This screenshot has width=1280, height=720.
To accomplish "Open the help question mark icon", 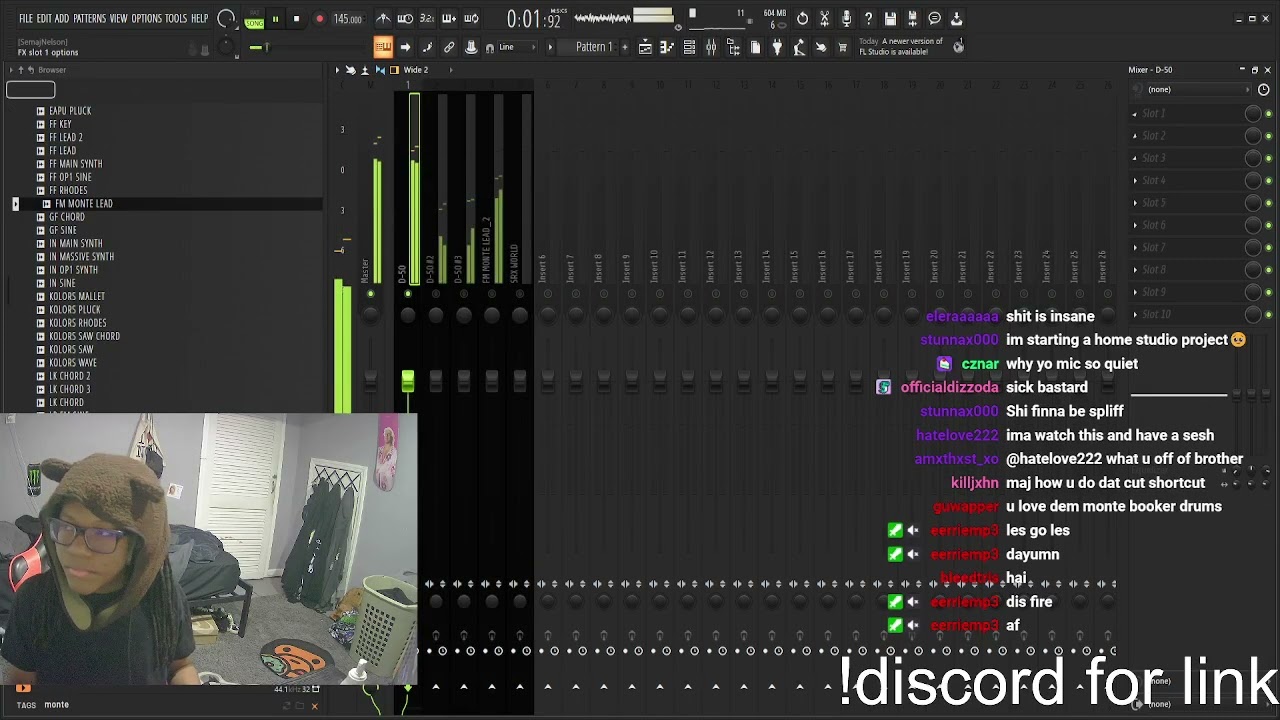I will [868, 19].
